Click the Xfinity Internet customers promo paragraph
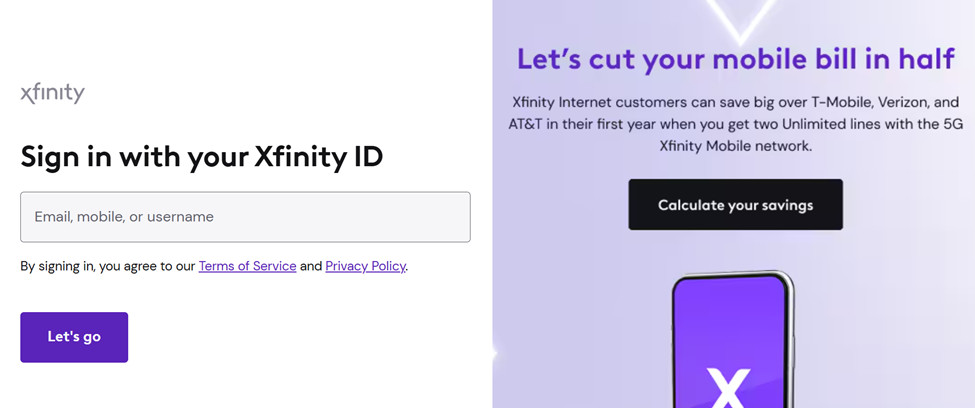 coord(735,123)
